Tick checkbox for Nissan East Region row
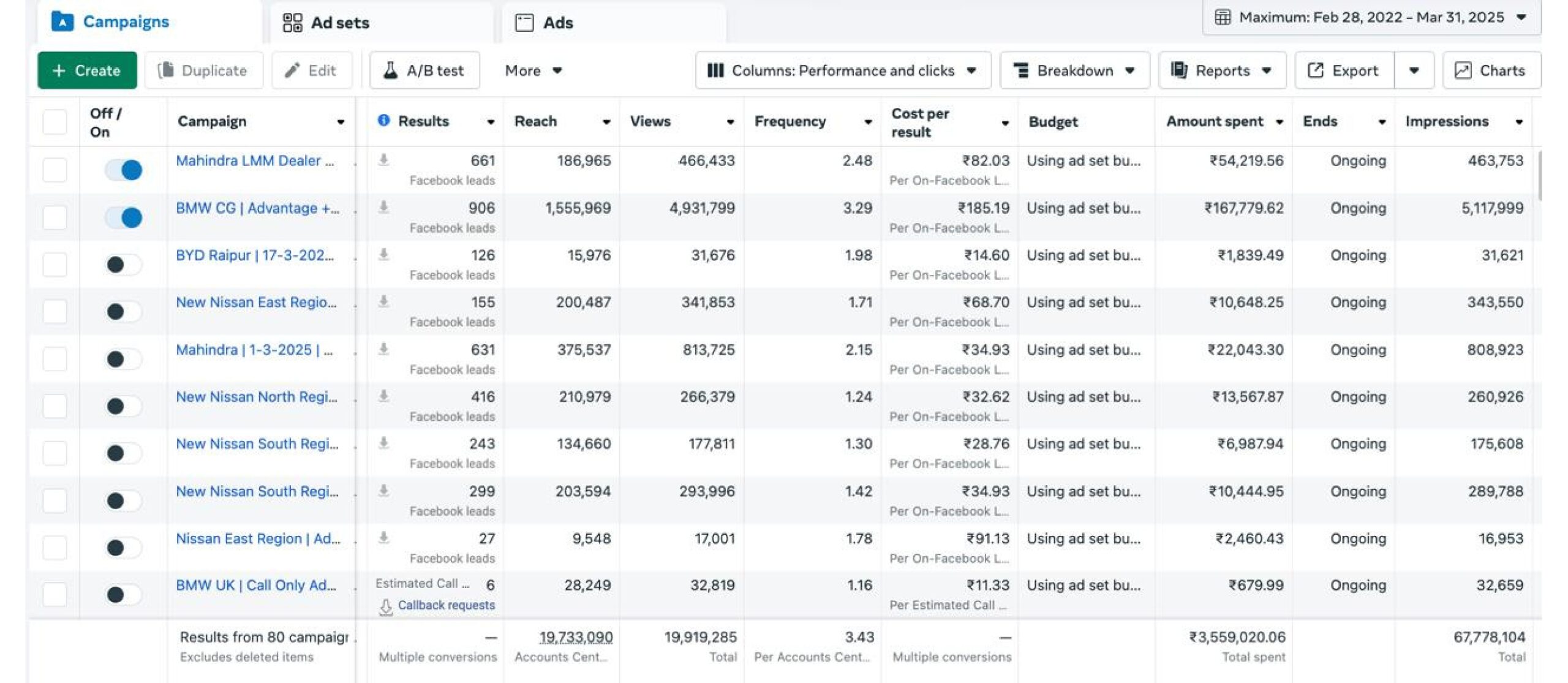 (55, 548)
